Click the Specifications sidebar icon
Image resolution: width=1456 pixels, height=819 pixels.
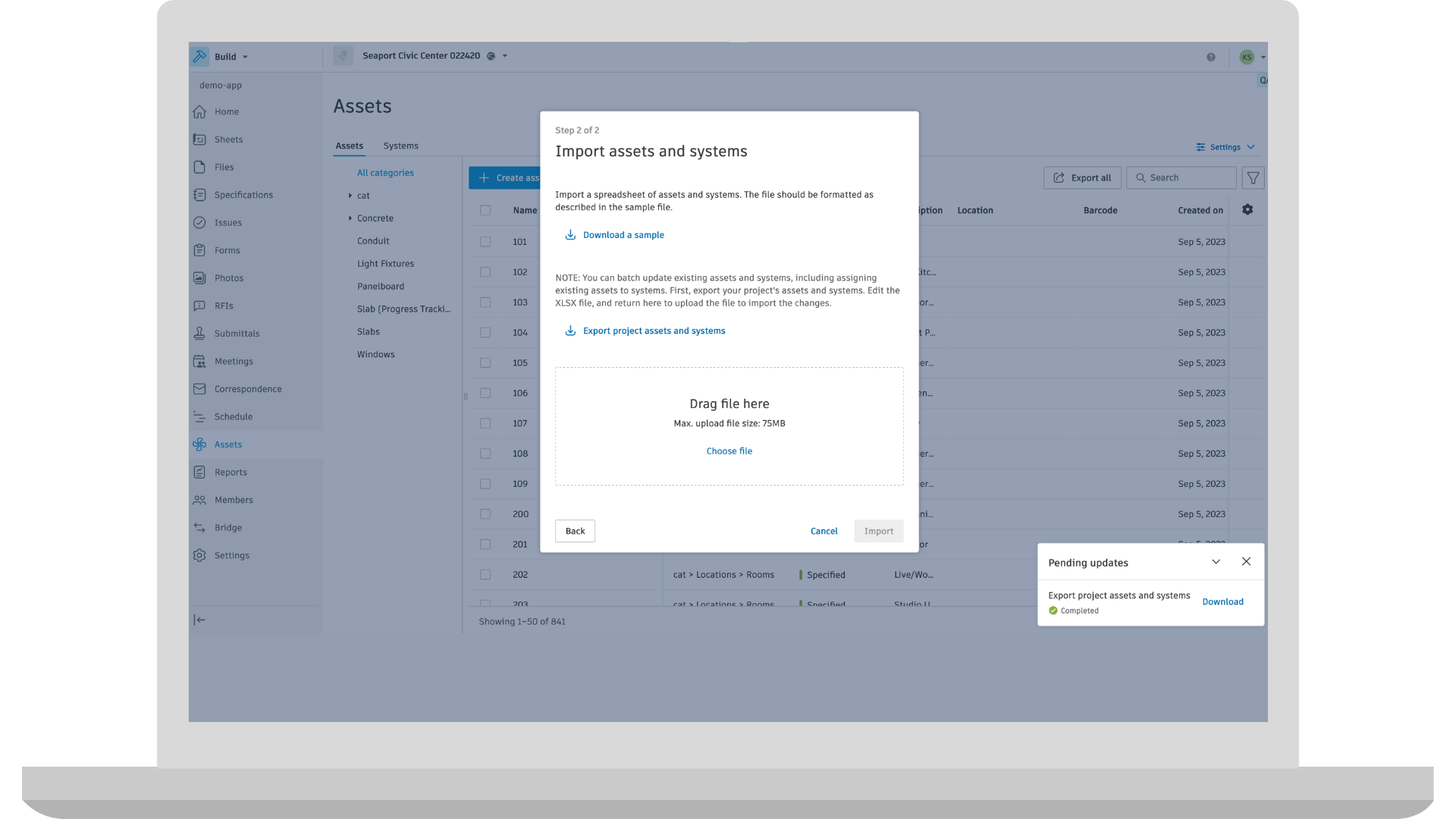pyautogui.click(x=199, y=195)
